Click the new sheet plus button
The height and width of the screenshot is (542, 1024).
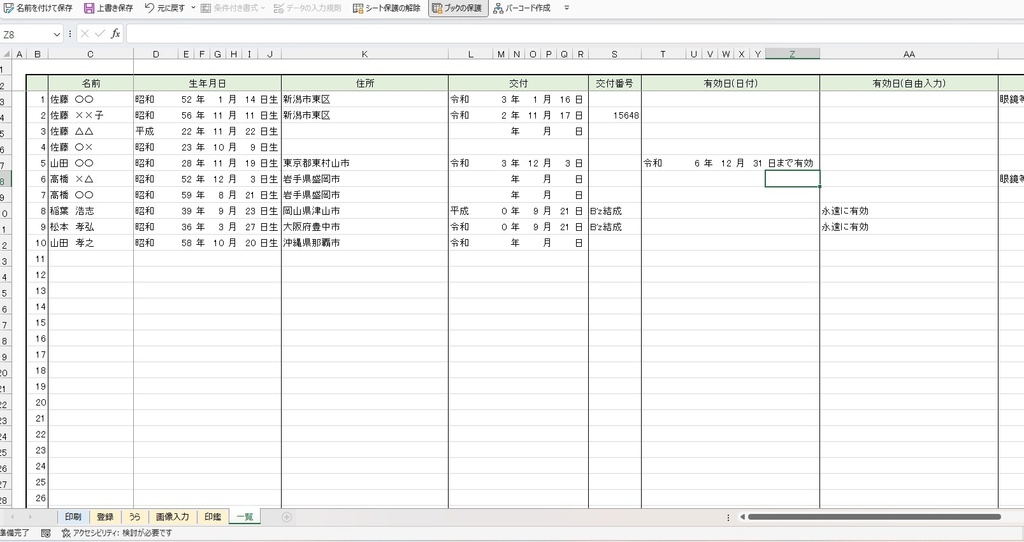pos(286,517)
